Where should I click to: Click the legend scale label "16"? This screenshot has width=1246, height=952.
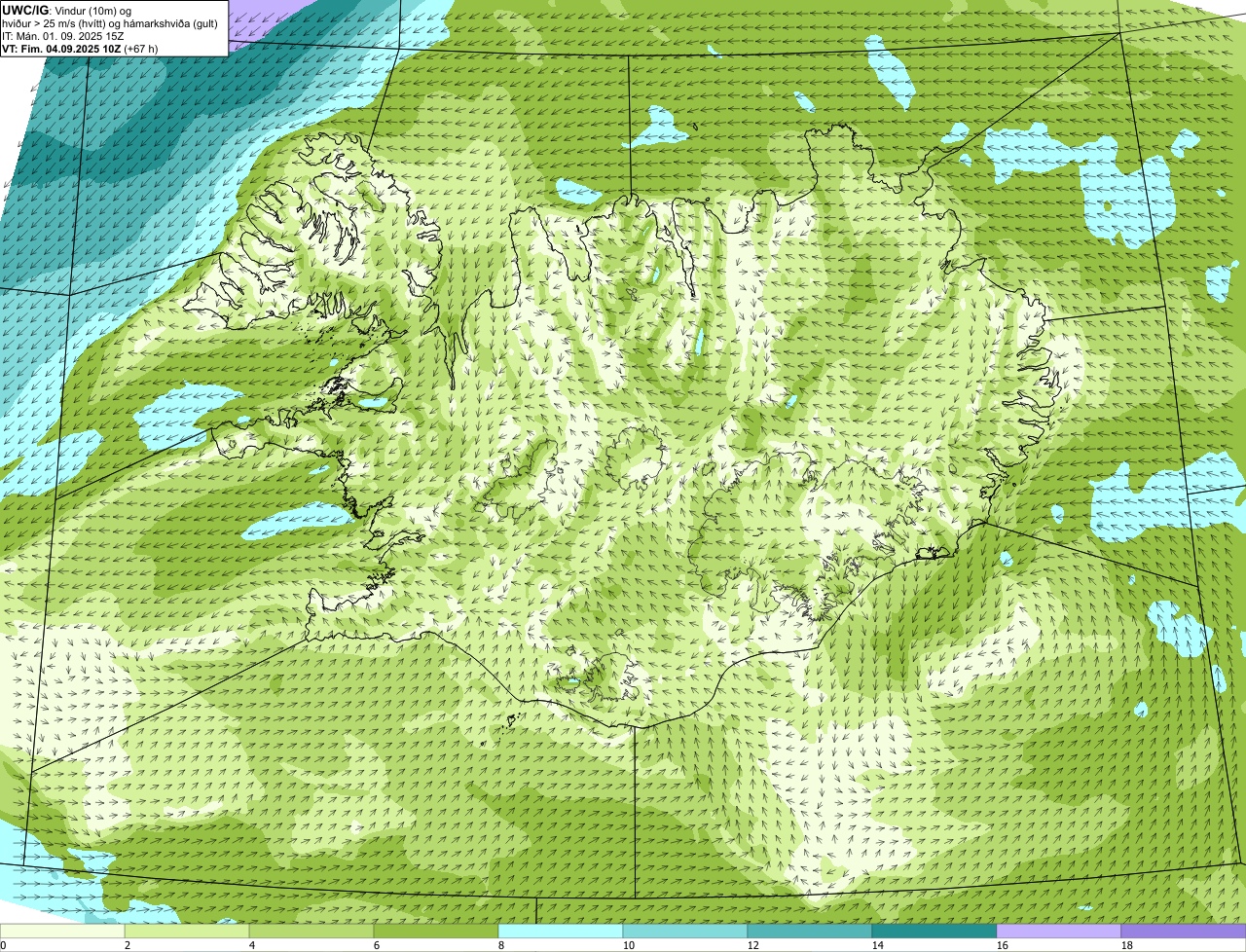1003,945
